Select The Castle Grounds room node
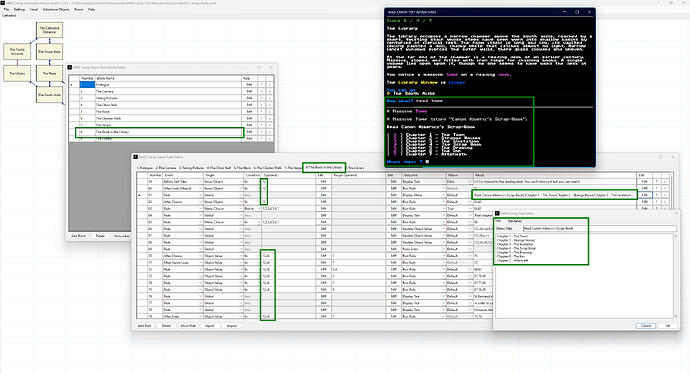 [x=17, y=51]
